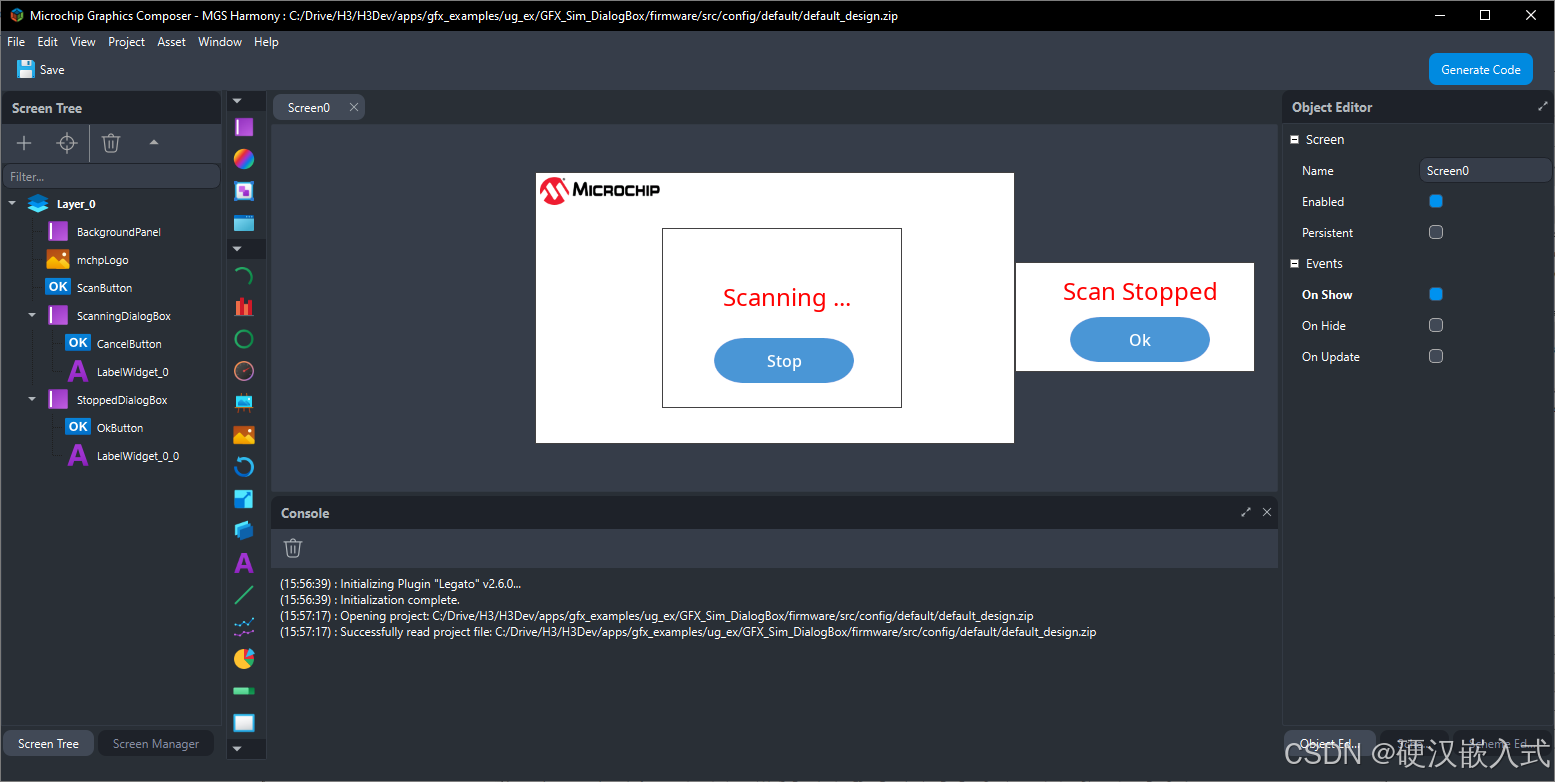Viewport: 1555px width, 782px height.
Task: Select ScanButton in the Screen Tree
Action: coord(105,288)
